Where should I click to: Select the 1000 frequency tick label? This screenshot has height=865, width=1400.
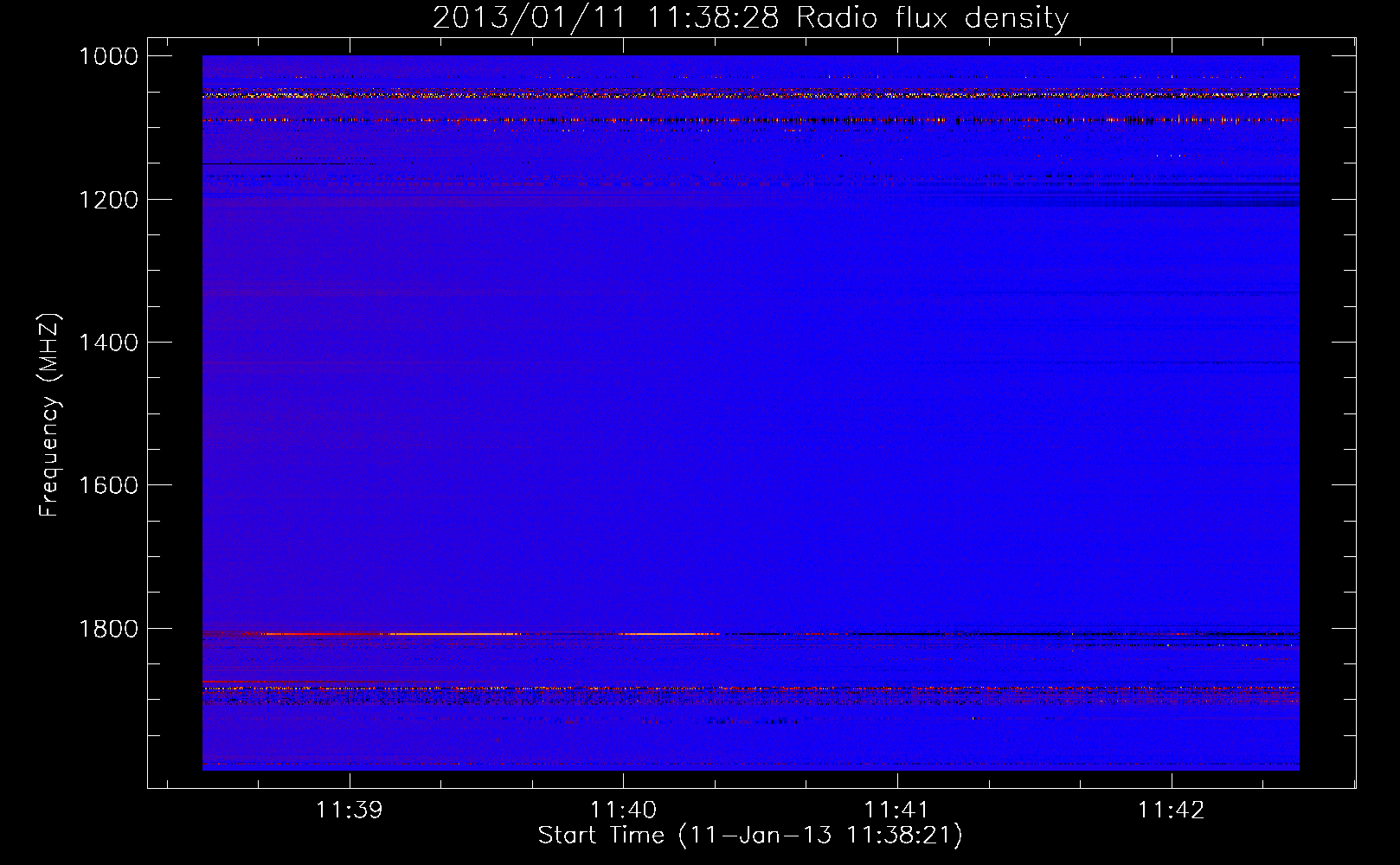coord(108,56)
